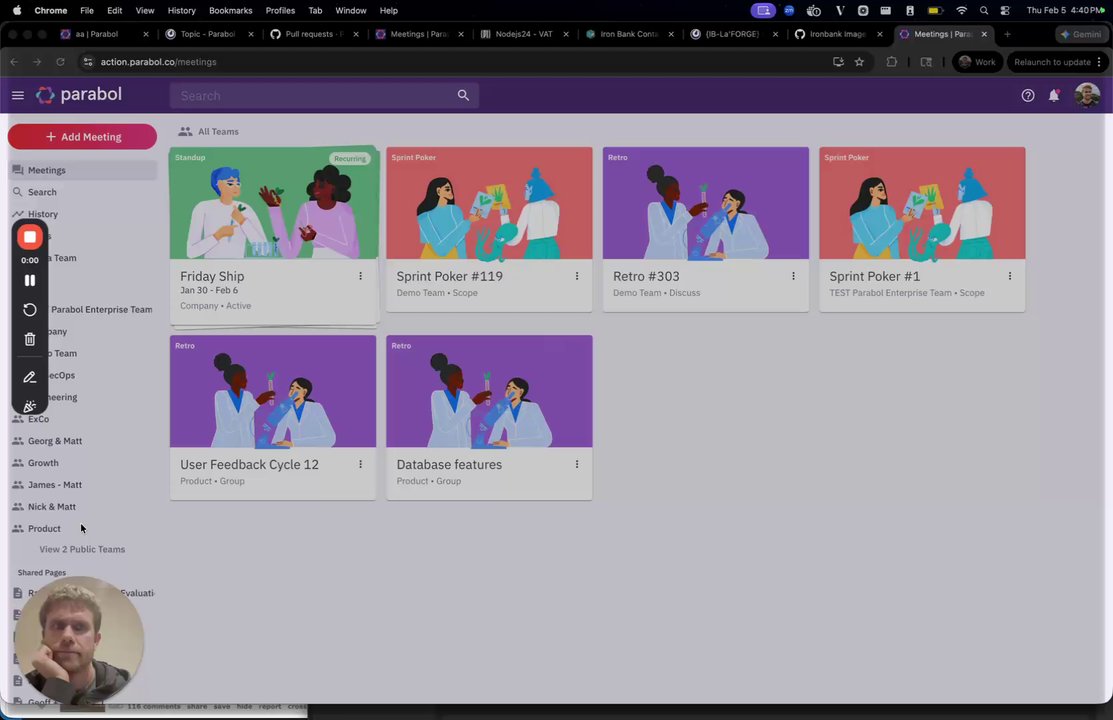Open the Chrome extensions puzzle icon
The height and width of the screenshot is (720, 1113).
892,62
